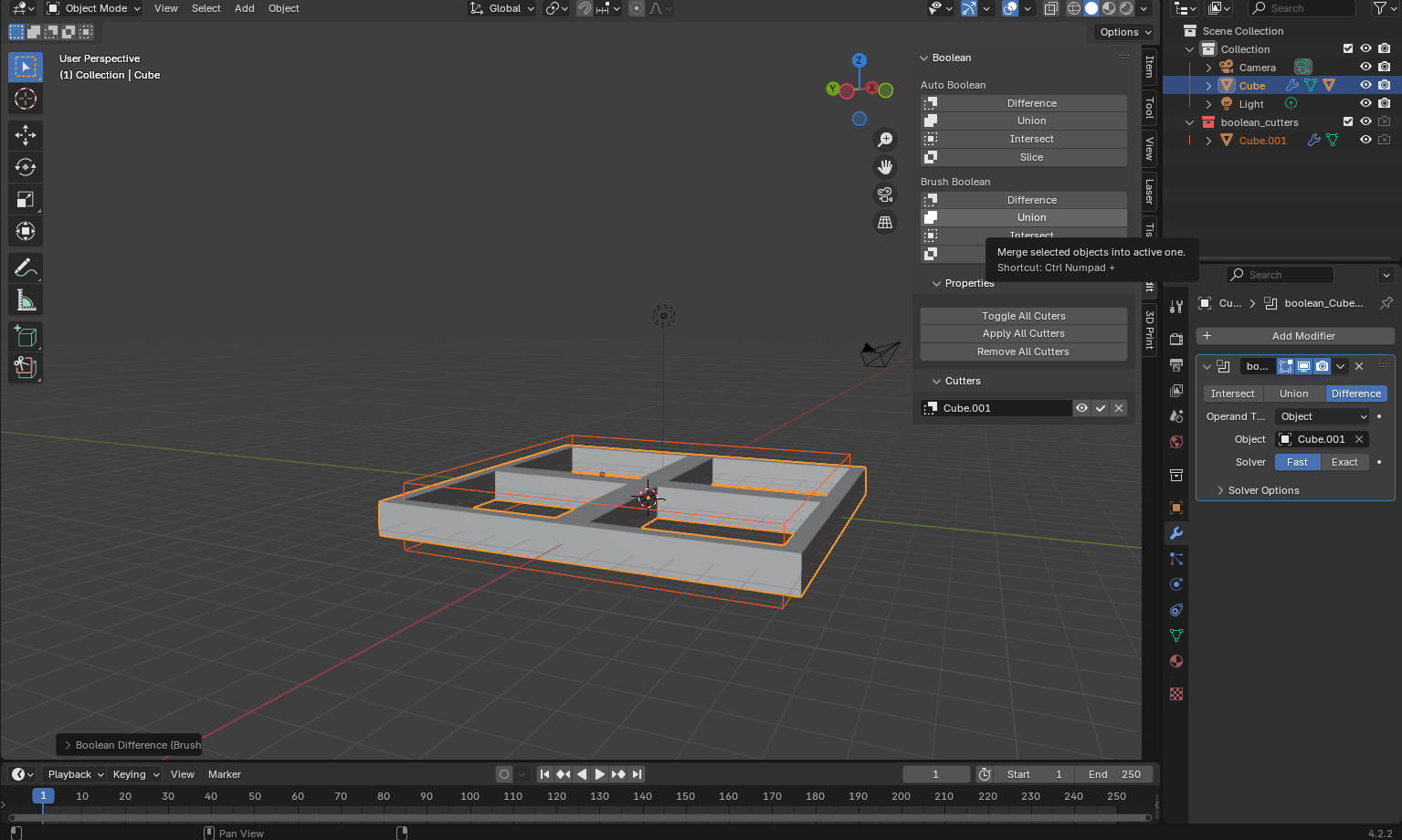Click Toggle All Cuters button
The image size is (1402, 840).
[1024, 316]
